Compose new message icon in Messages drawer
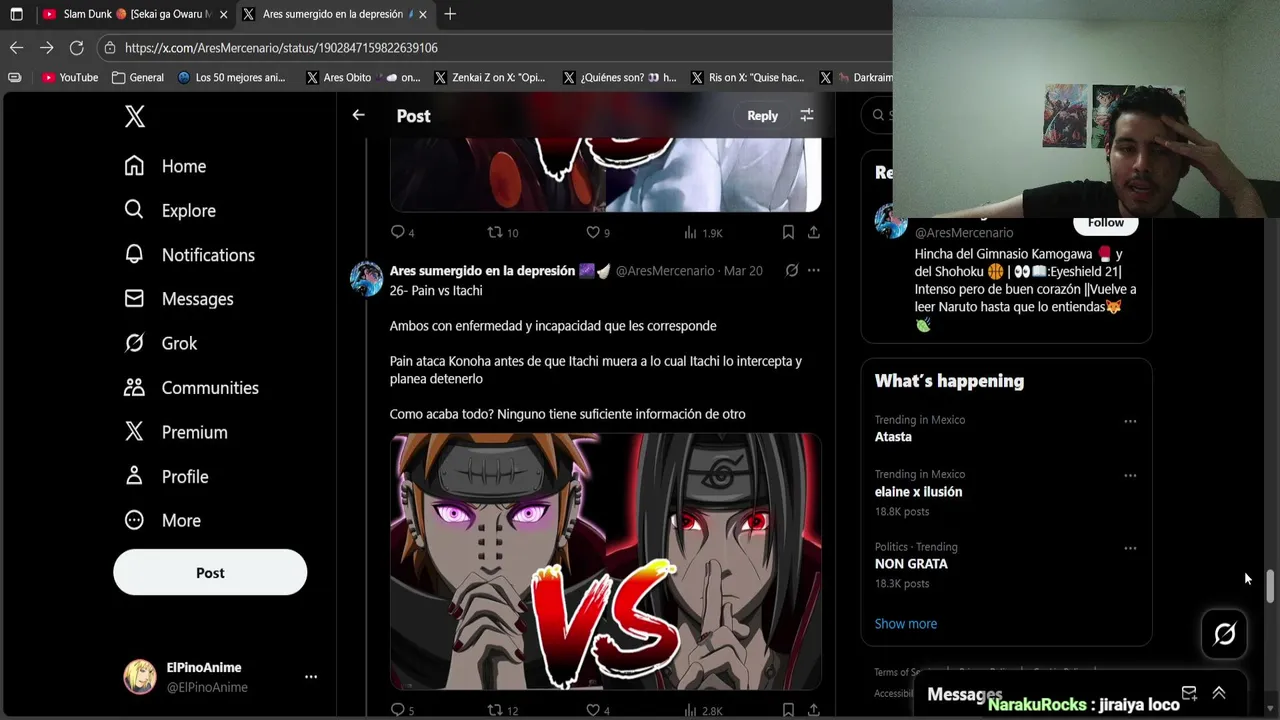The height and width of the screenshot is (720, 1280). 1189,693
